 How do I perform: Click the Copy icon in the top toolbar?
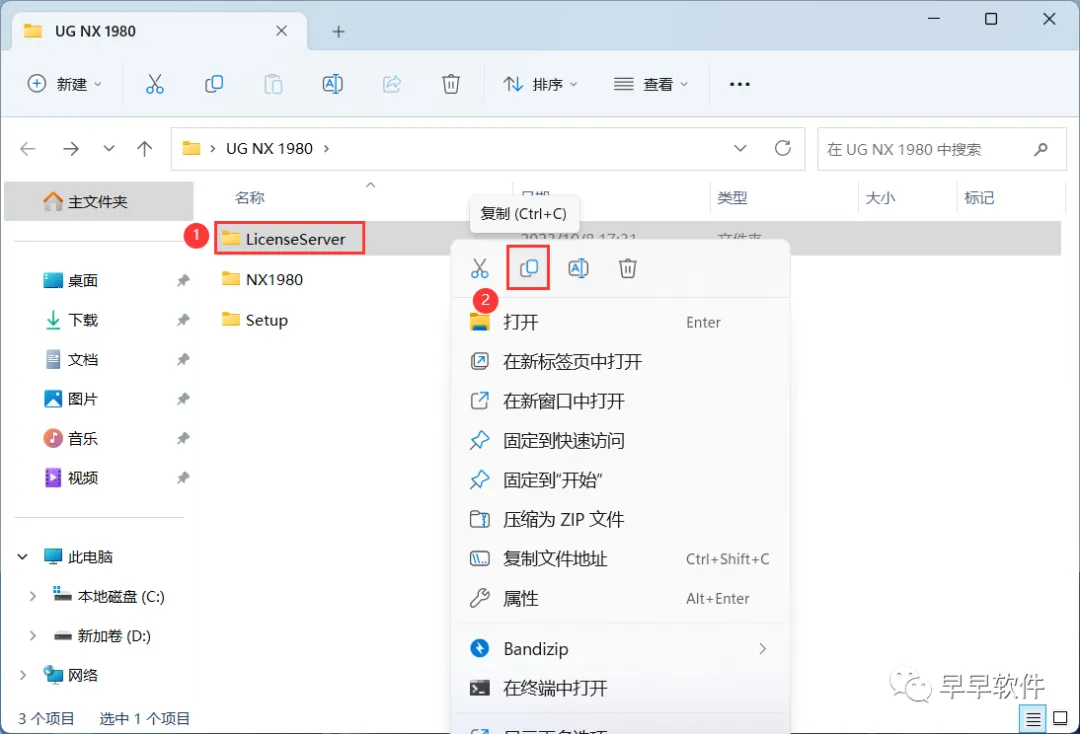[x=214, y=84]
